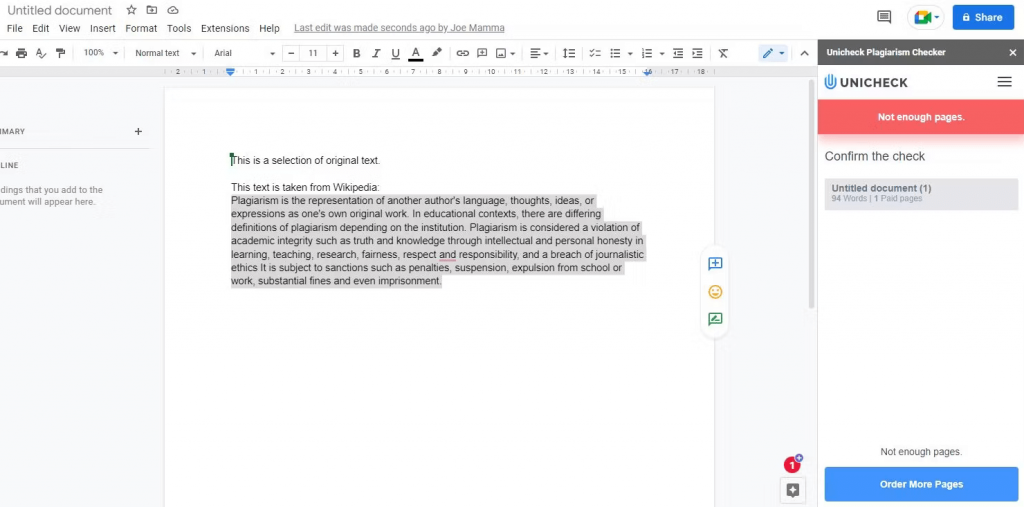Click the clear formatting icon
Viewport: 1024px width, 507px height.
[x=723, y=53]
